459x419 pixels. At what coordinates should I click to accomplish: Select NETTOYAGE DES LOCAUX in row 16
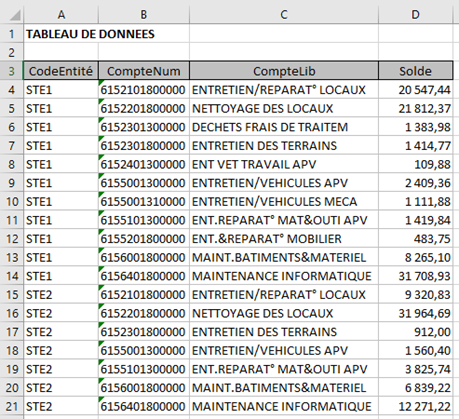tap(284, 313)
